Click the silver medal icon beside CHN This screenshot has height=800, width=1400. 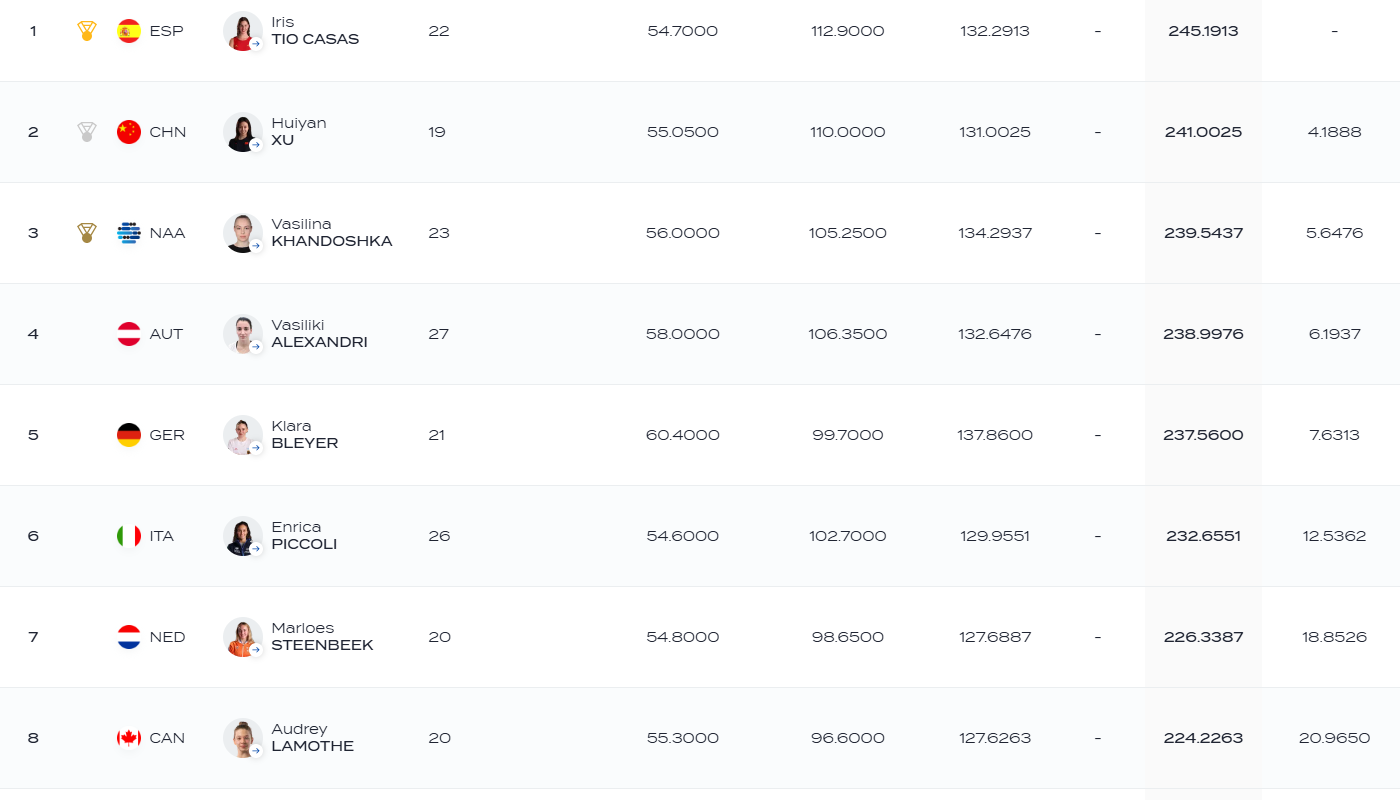coord(87,132)
